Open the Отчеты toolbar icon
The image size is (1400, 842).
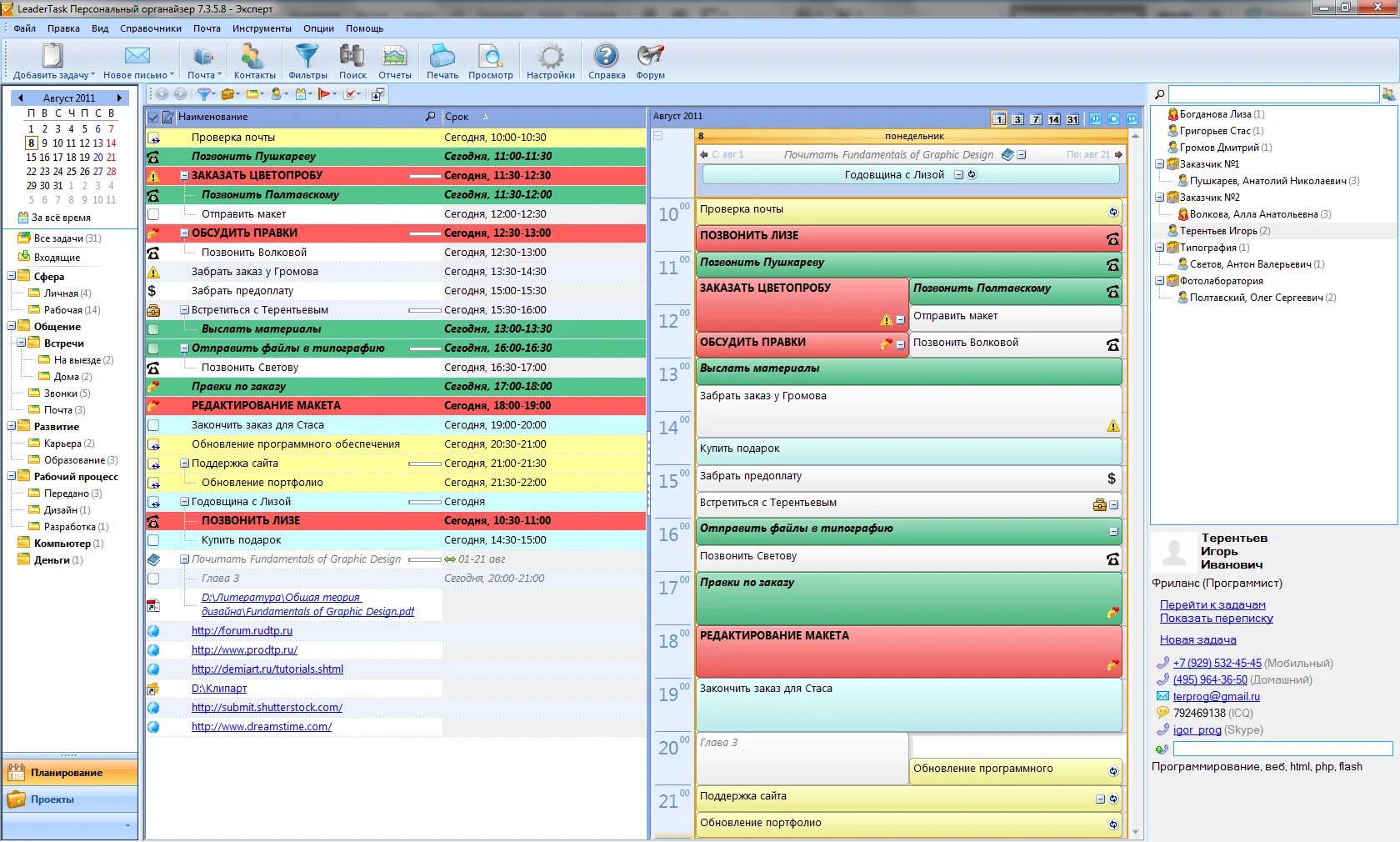click(x=394, y=56)
